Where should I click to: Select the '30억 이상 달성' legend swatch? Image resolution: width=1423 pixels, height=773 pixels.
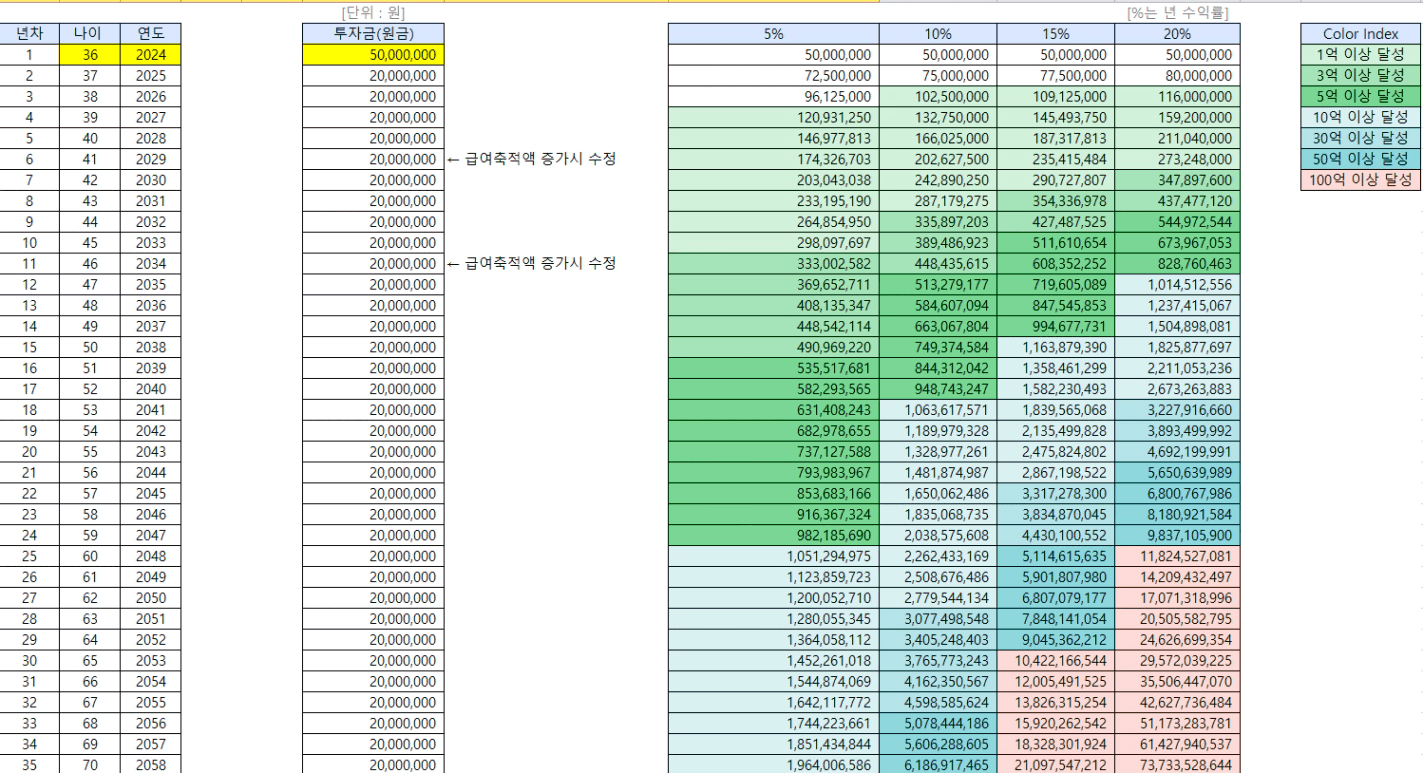tap(1360, 138)
